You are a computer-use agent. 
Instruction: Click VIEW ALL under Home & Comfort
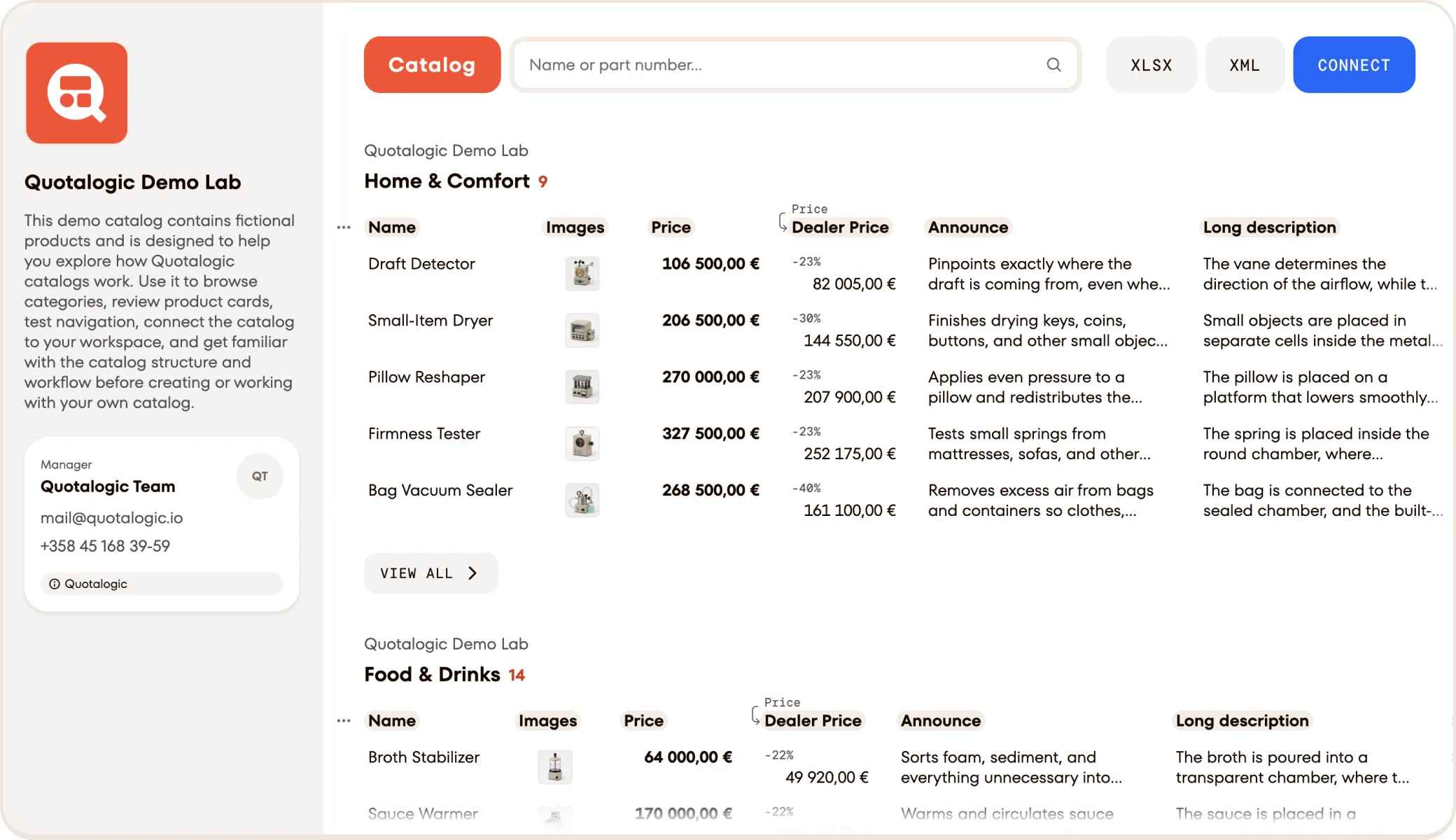point(431,573)
